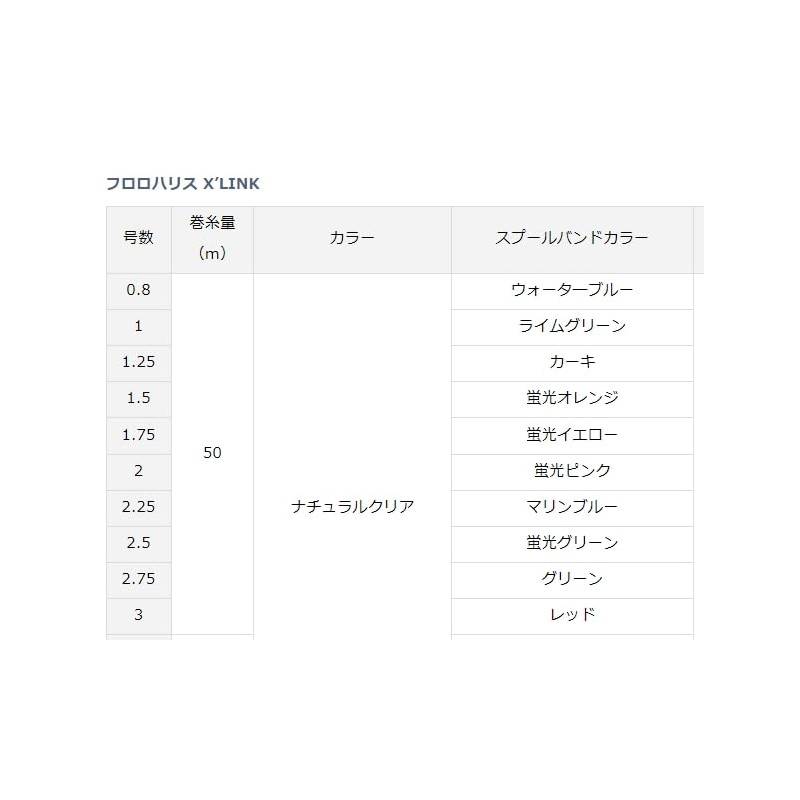Click the フロロハリス X'LINK heading
This screenshot has height=800, width=800.
(183, 184)
